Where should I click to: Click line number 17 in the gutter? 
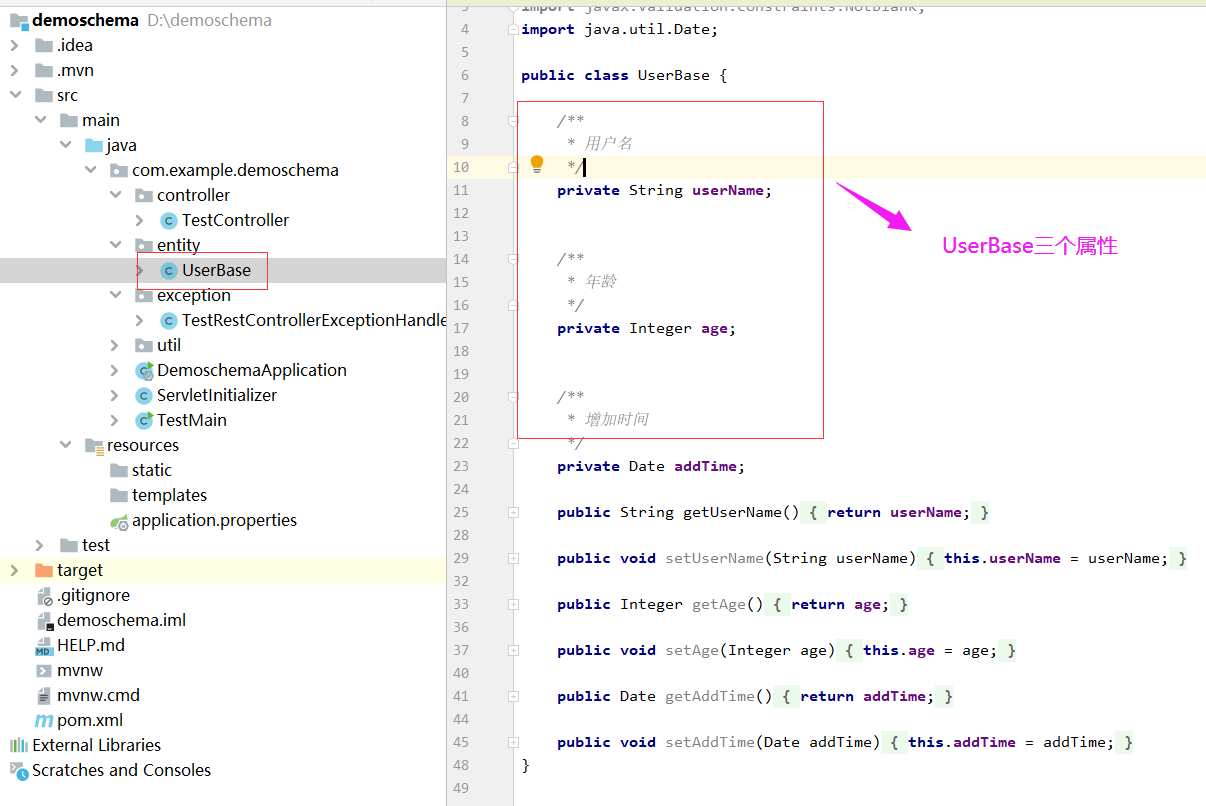(x=461, y=327)
